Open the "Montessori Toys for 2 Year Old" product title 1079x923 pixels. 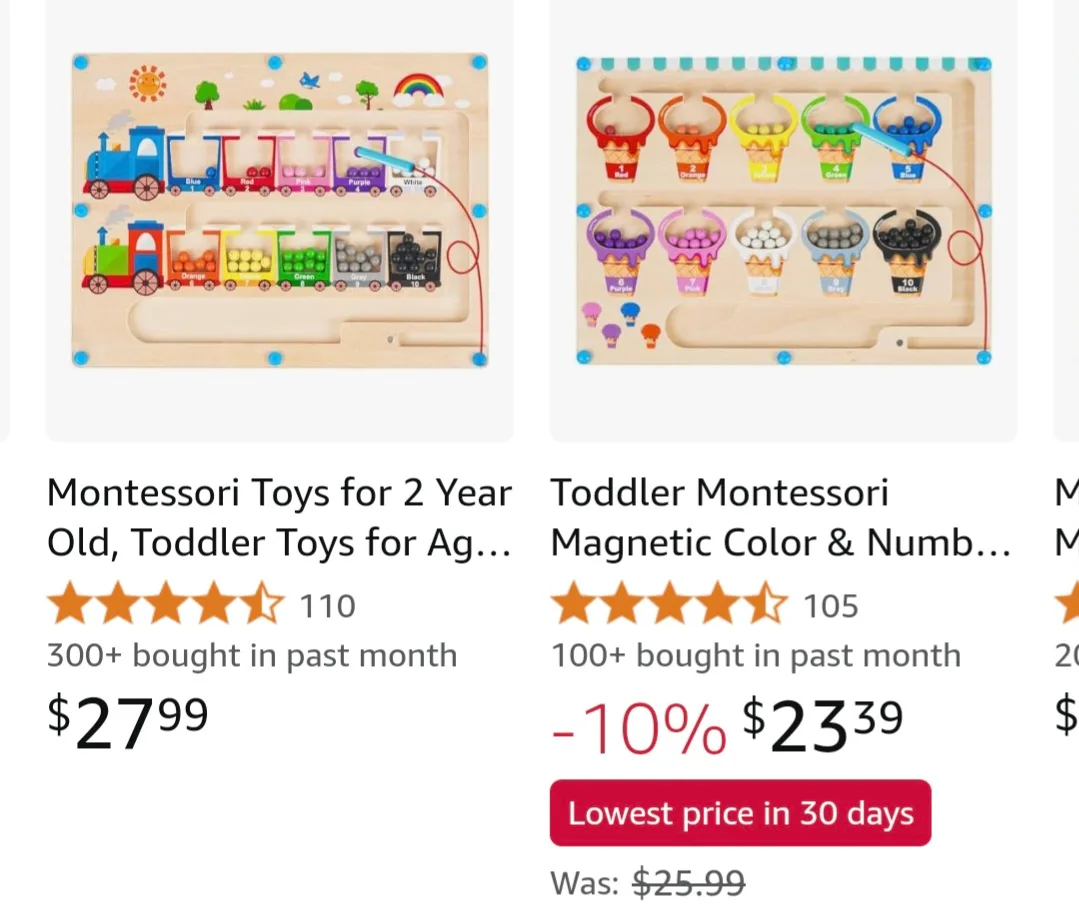click(x=280, y=517)
